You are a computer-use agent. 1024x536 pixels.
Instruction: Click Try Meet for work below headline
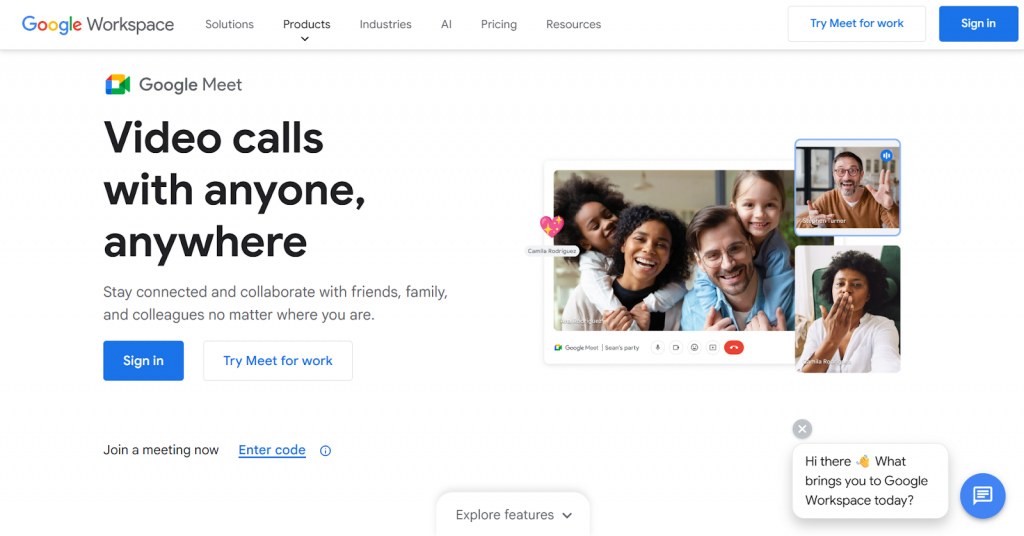(x=278, y=360)
